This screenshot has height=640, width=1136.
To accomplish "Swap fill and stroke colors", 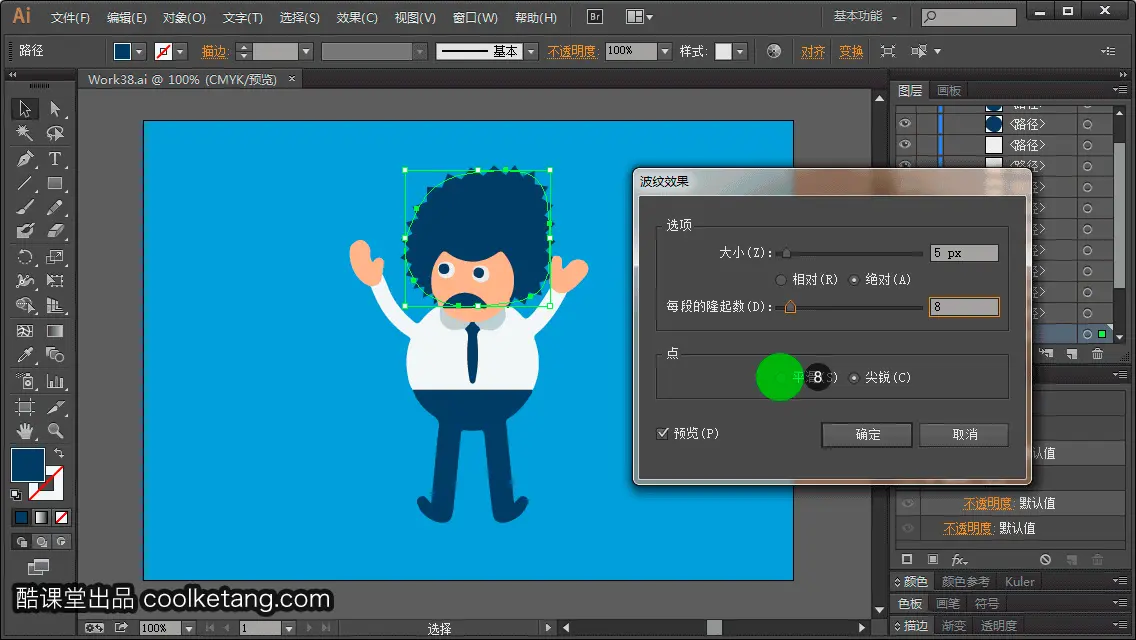I will [x=59, y=453].
